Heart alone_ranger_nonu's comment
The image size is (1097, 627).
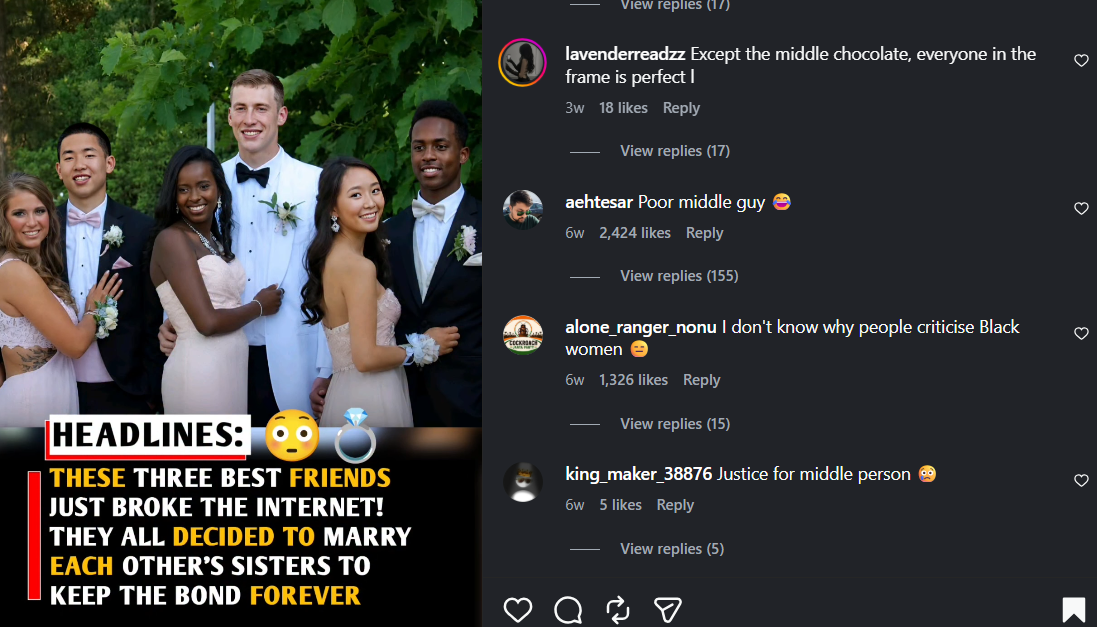coord(1081,334)
